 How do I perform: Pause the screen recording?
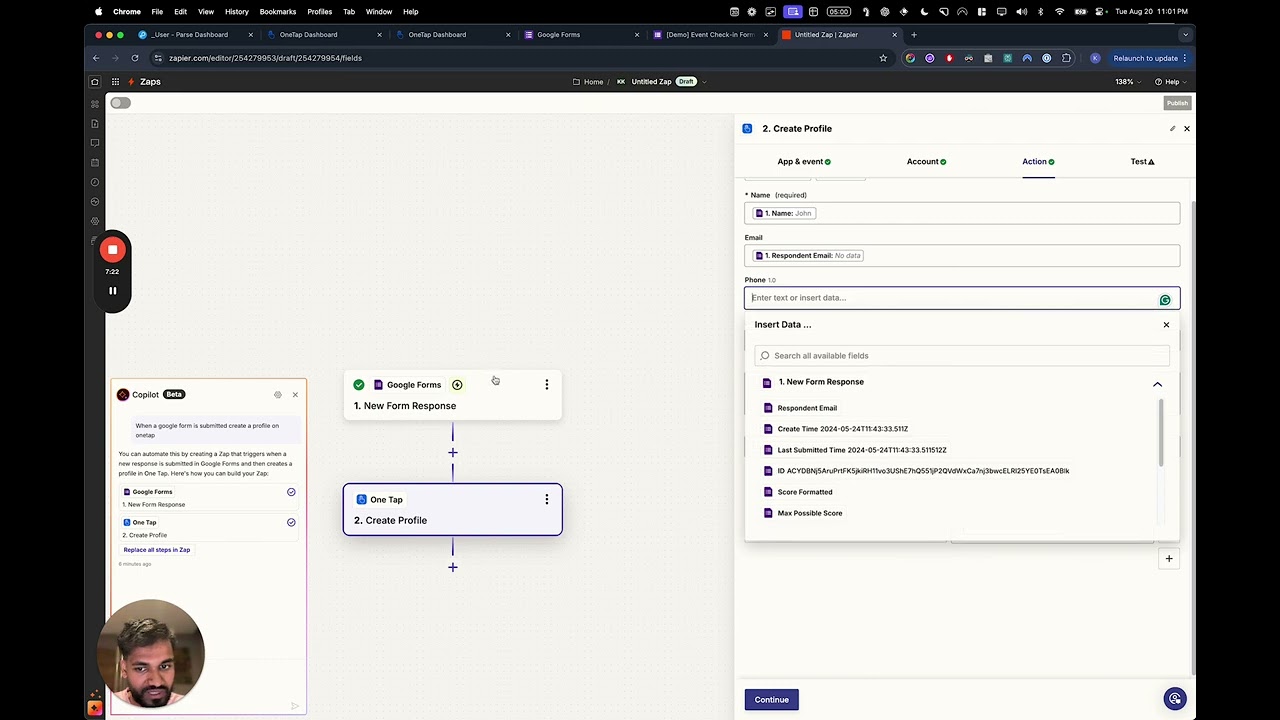[112, 291]
